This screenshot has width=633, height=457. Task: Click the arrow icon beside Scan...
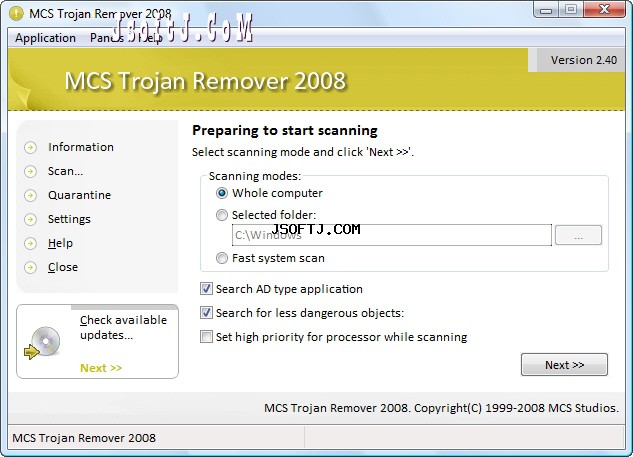pyautogui.click(x=30, y=172)
